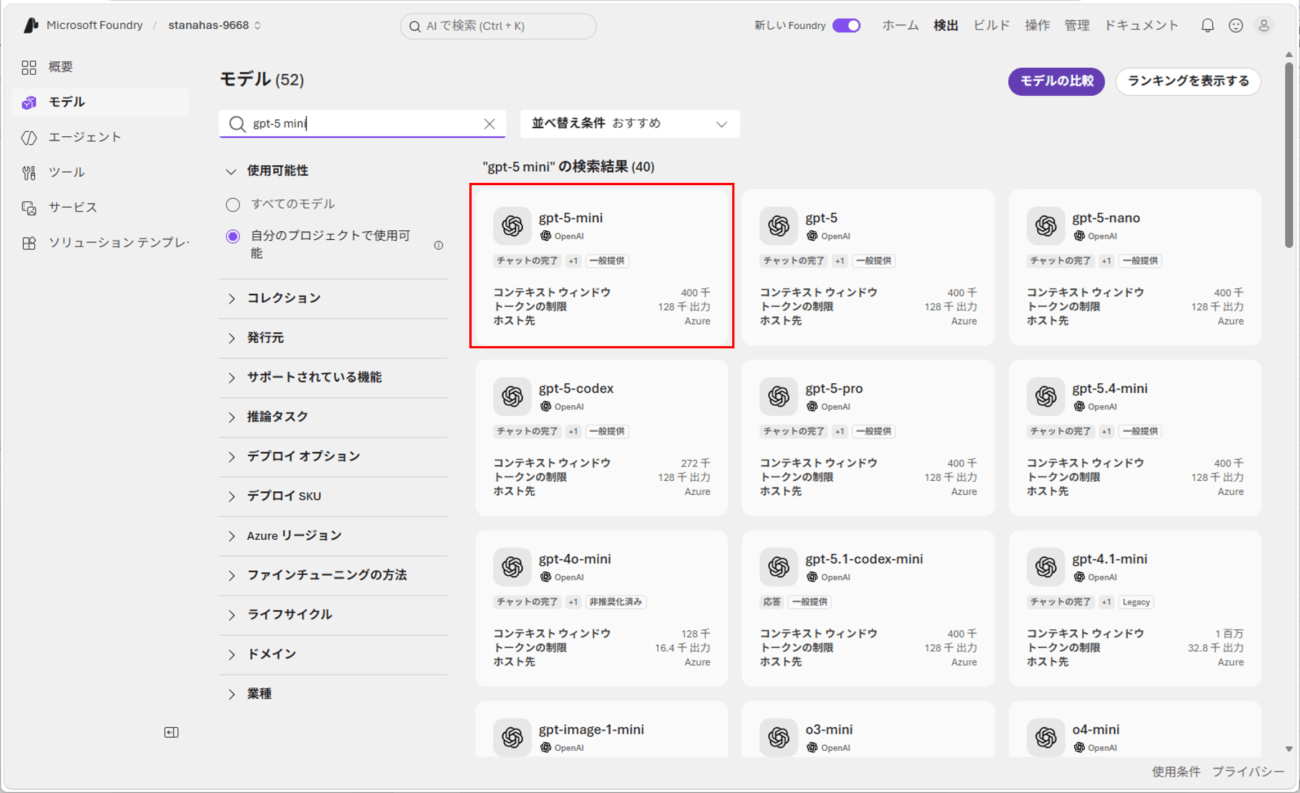
Task: Click the info icon beside 自分のプロジェクトで使用可能
Action: pos(438,245)
